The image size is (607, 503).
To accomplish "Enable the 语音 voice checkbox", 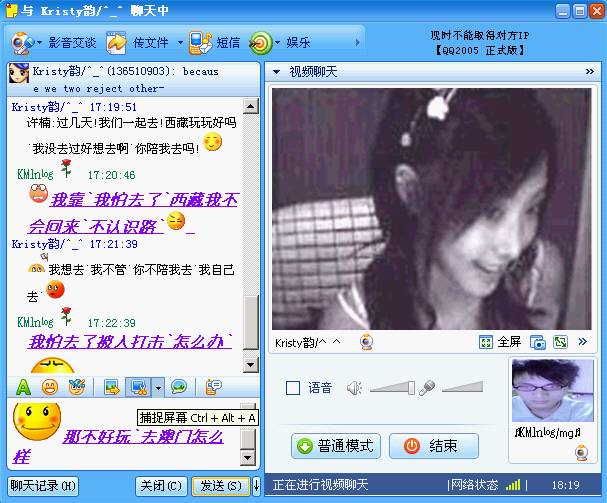I will (293, 388).
